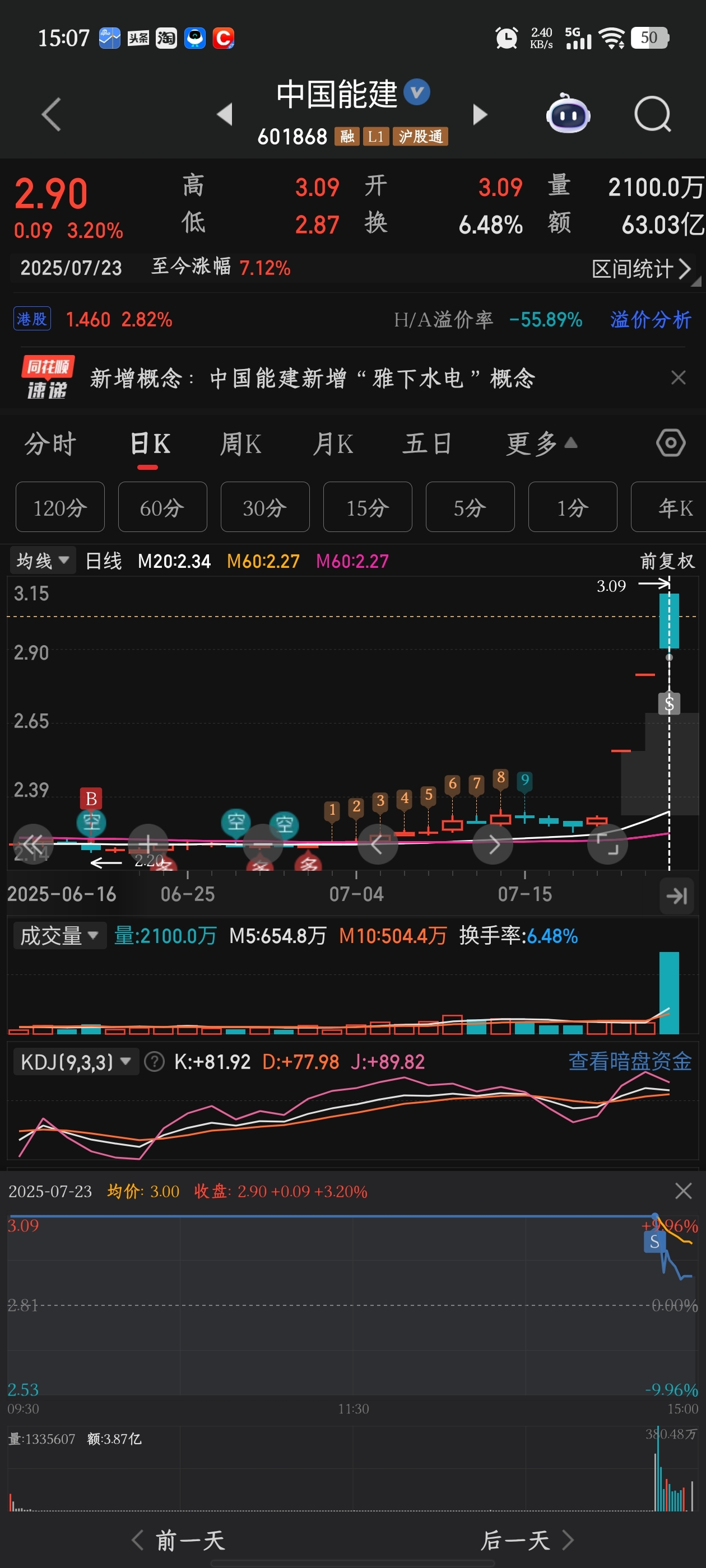Open the search magnifier icon
Screen dimensions: 706x1568
pyautogui.click(x=652, y=114)
